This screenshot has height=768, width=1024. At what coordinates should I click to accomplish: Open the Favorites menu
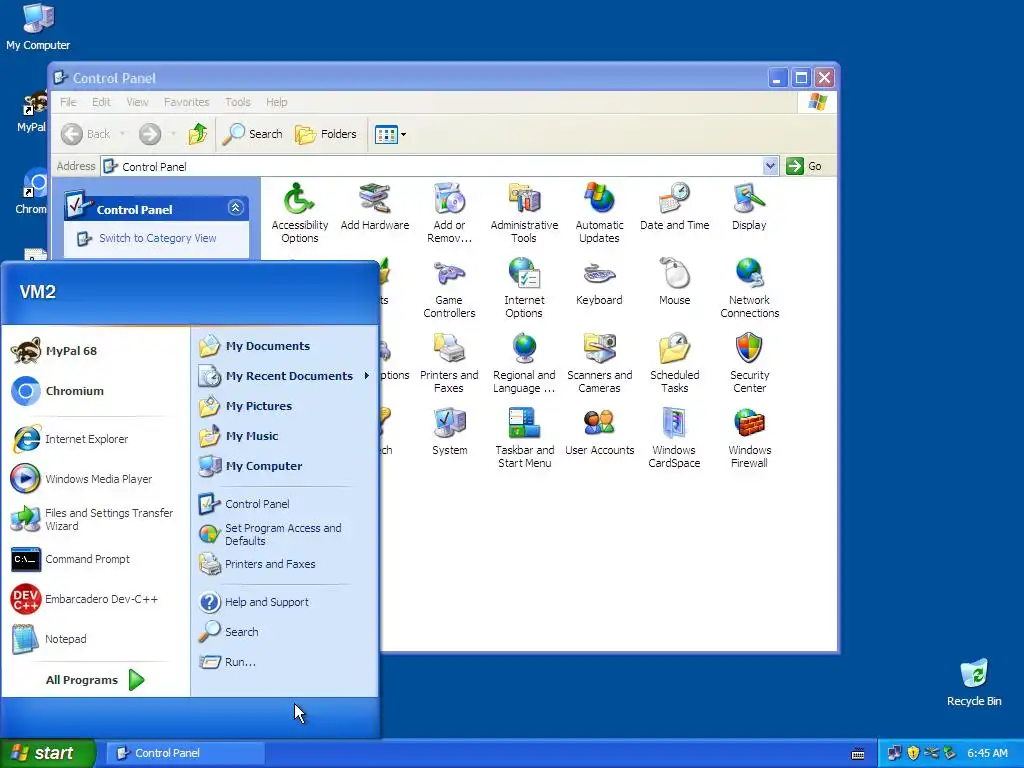tap(186, 102)
